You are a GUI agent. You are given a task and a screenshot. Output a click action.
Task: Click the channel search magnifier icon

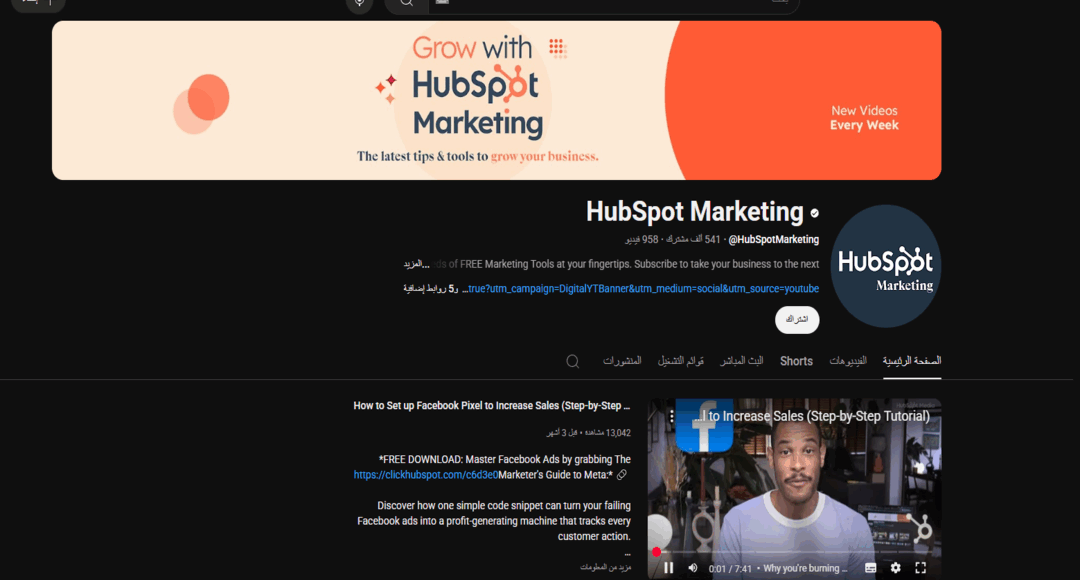pyautogui.click(x=571, y=360)
